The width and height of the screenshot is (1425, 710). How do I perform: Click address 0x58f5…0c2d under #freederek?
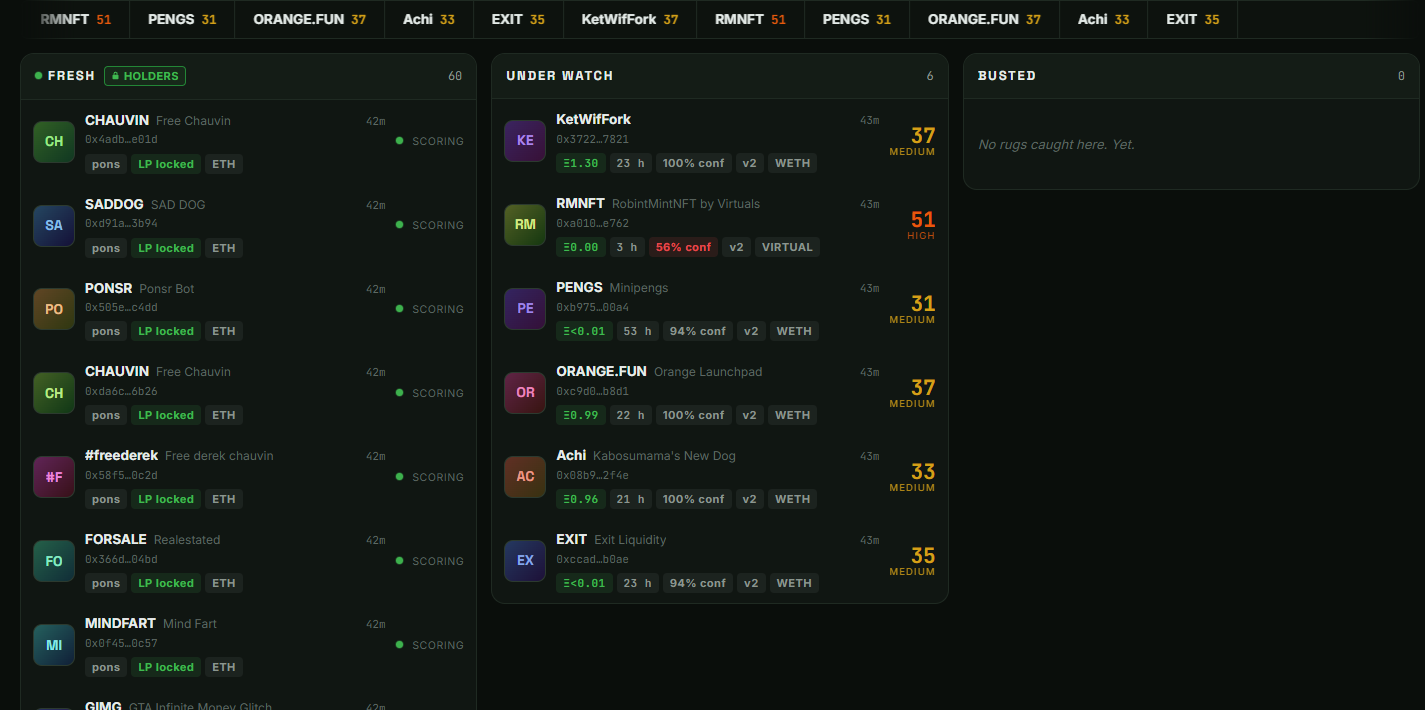[121, 475]
